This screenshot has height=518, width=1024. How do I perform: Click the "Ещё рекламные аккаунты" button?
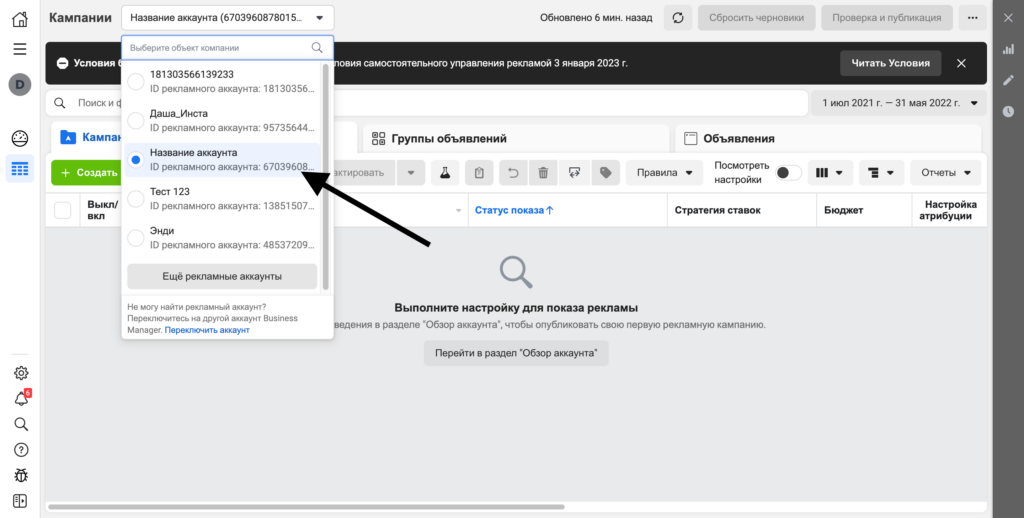pyautogui.click(x=222, y=276)
